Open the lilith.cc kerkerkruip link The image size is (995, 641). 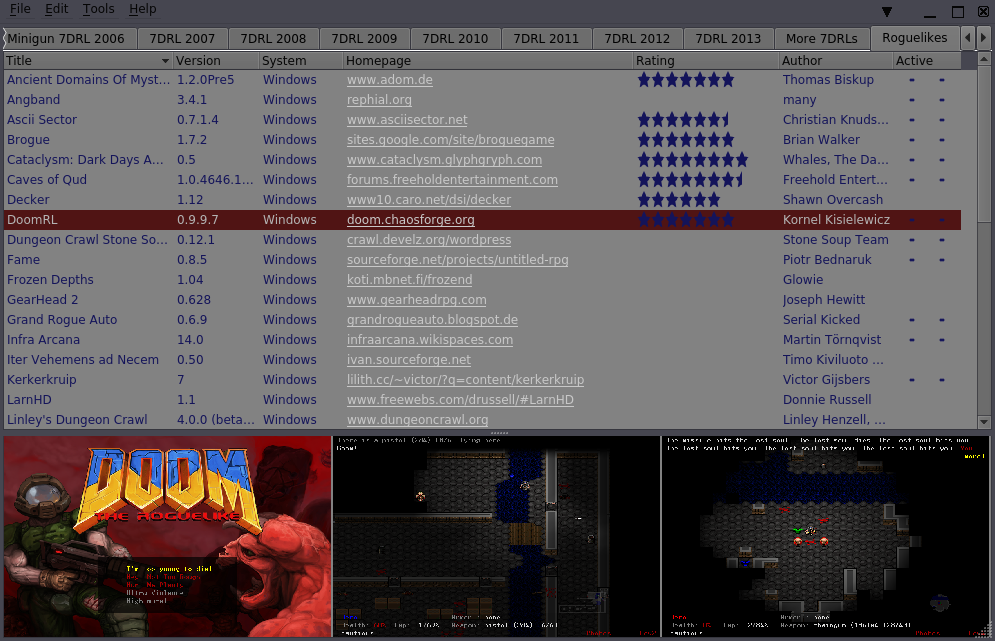[x=465, y=380]
